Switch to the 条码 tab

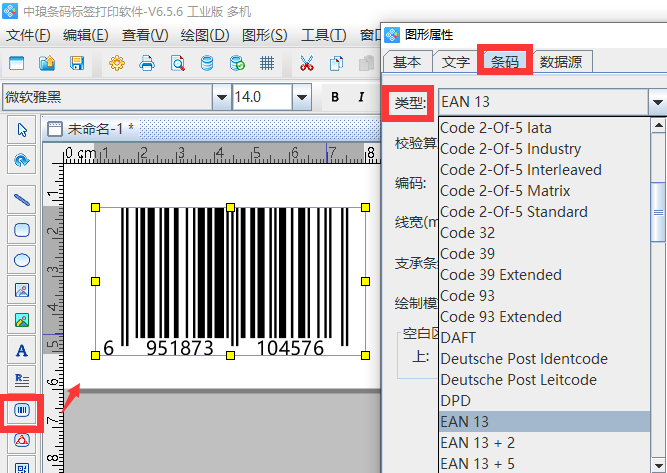click(505, 62)
